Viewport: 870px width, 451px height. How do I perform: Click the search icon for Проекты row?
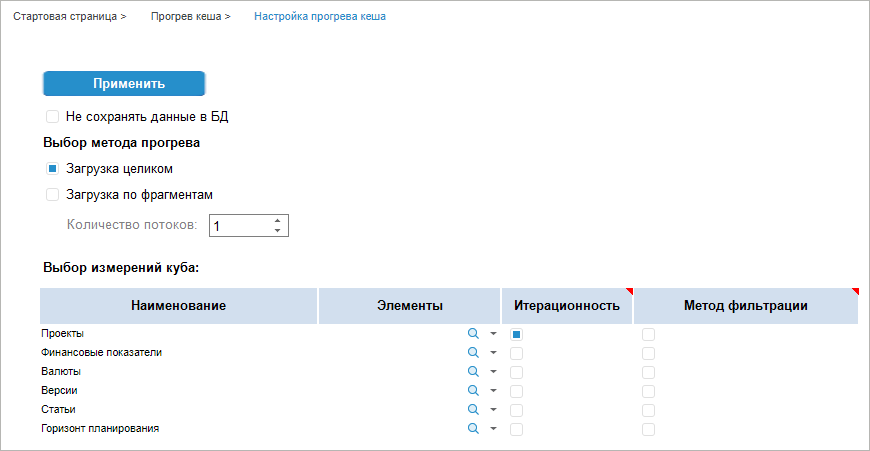click(x=474, y=334)
